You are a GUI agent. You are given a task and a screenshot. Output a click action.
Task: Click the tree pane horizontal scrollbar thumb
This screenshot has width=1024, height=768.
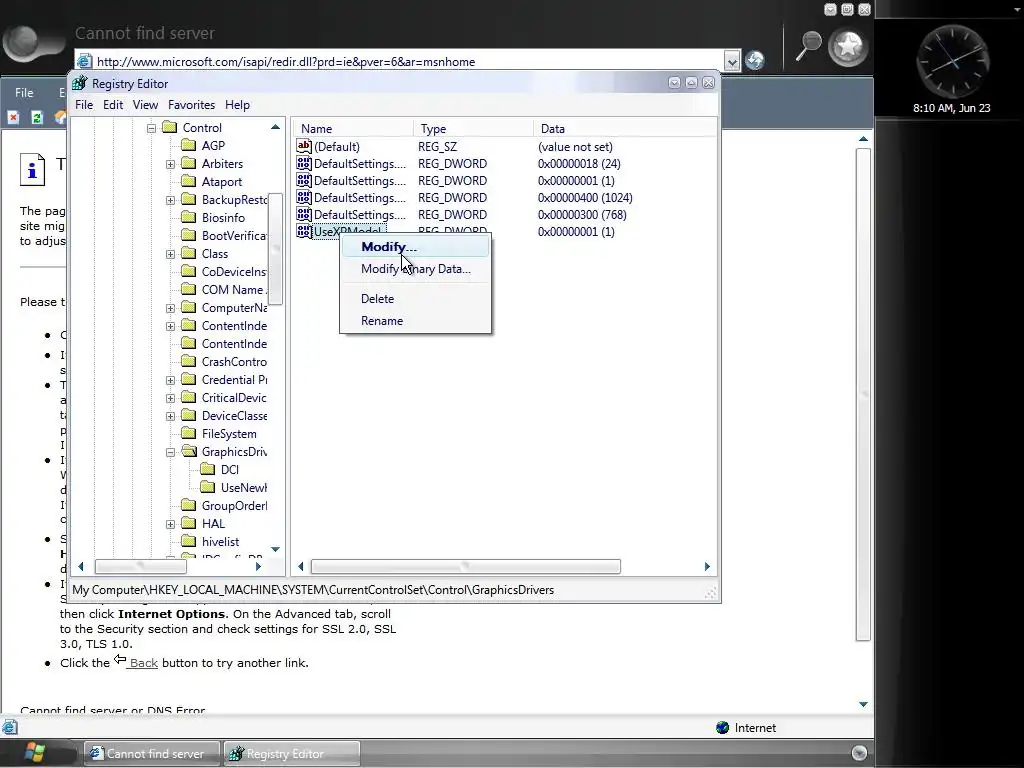(140, 566)
